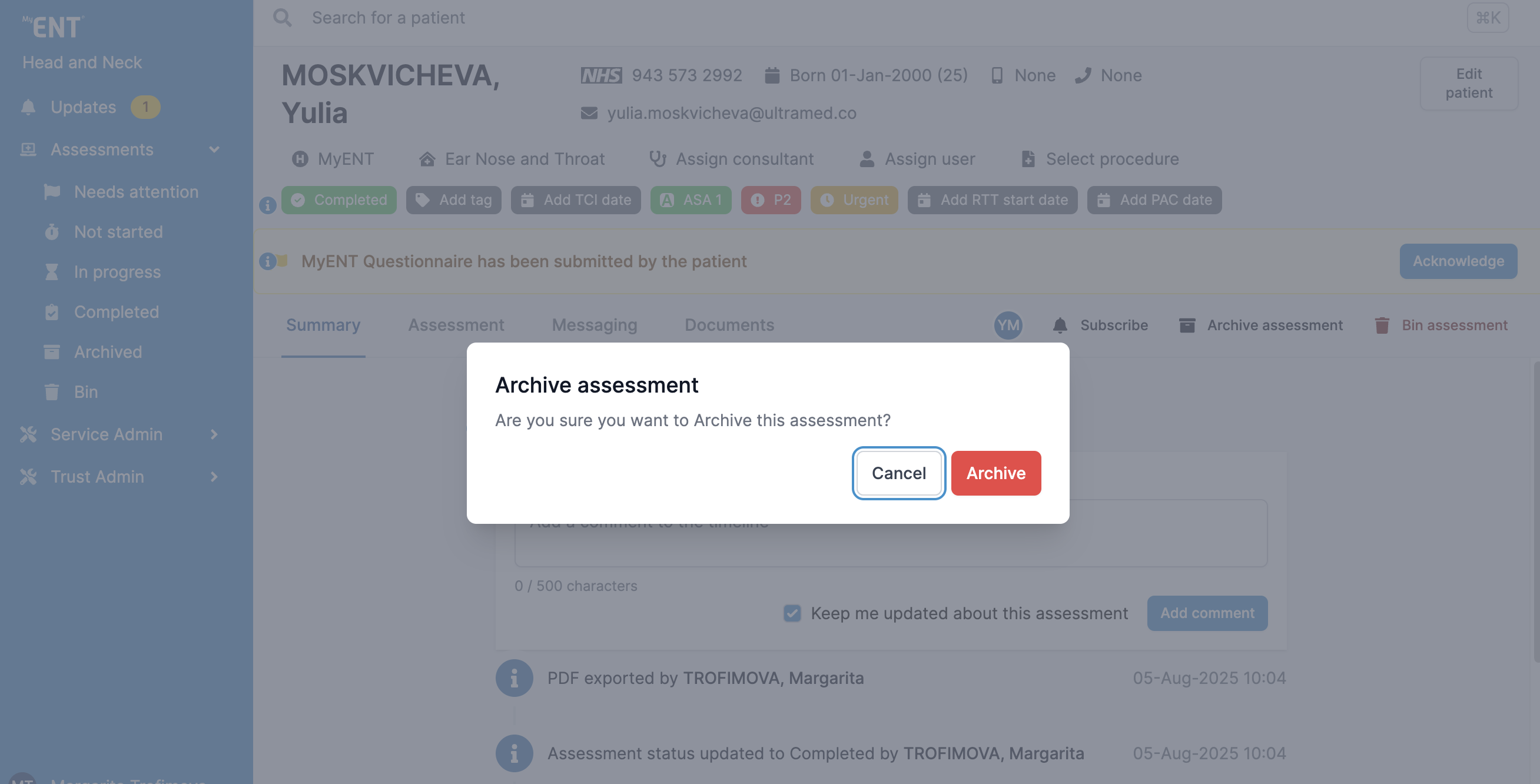This screenshot has height=784, width=1540.
Task: Click the YM user avatar
Action: pos(1008,325)
